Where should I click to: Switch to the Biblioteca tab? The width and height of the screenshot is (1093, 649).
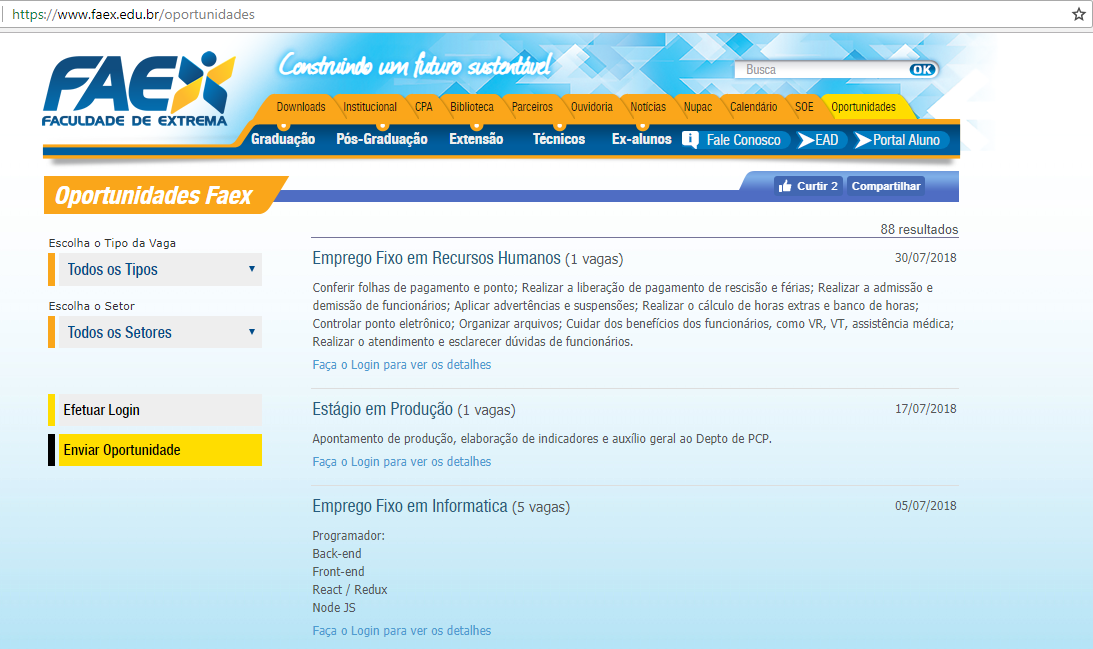(x=472, y=107)
